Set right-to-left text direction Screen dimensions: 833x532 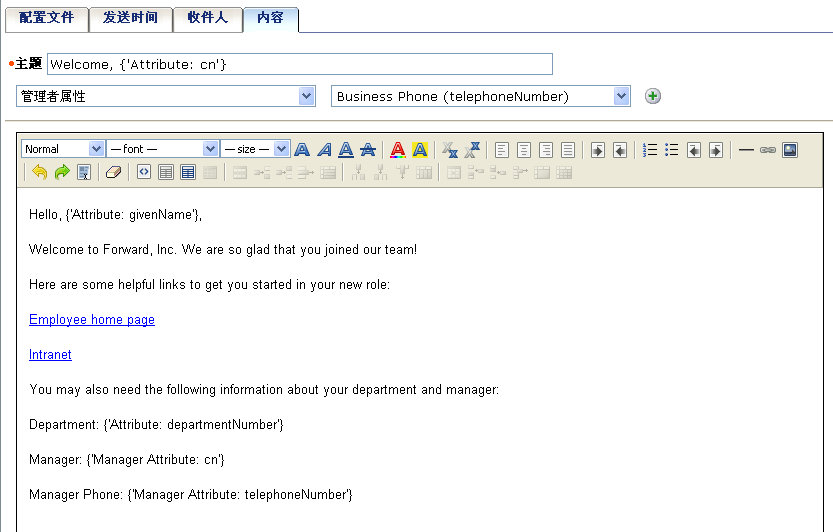pos(620,150)
